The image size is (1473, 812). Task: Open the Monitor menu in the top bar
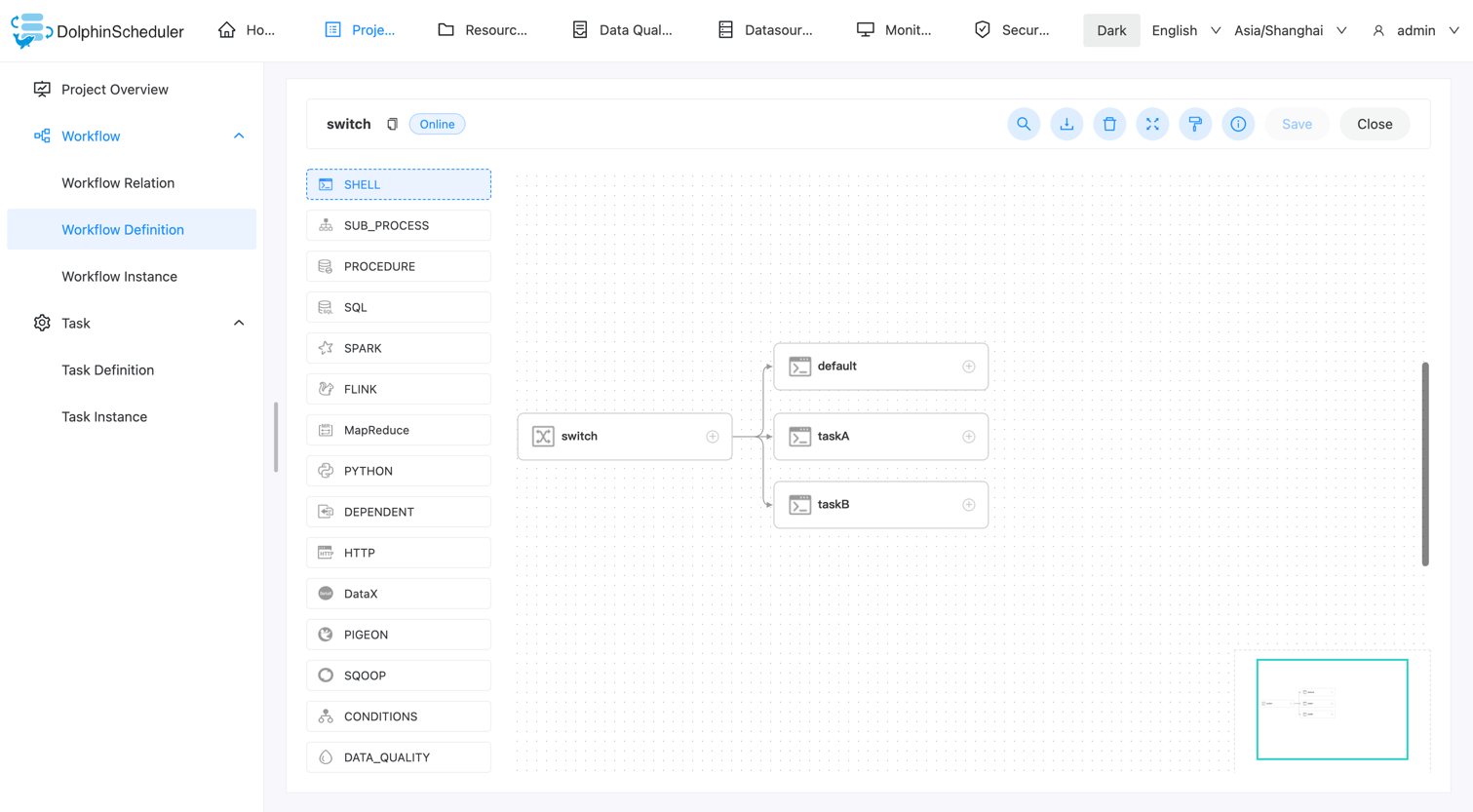click(894, 29)
